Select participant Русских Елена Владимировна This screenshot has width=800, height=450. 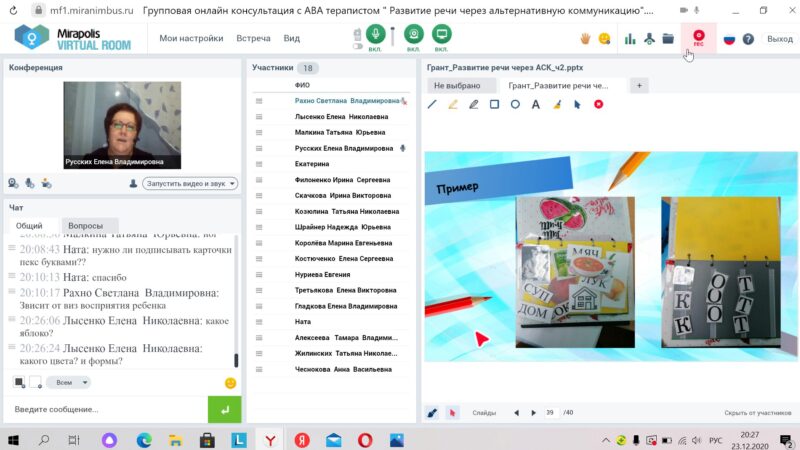[x=344, y=148]
